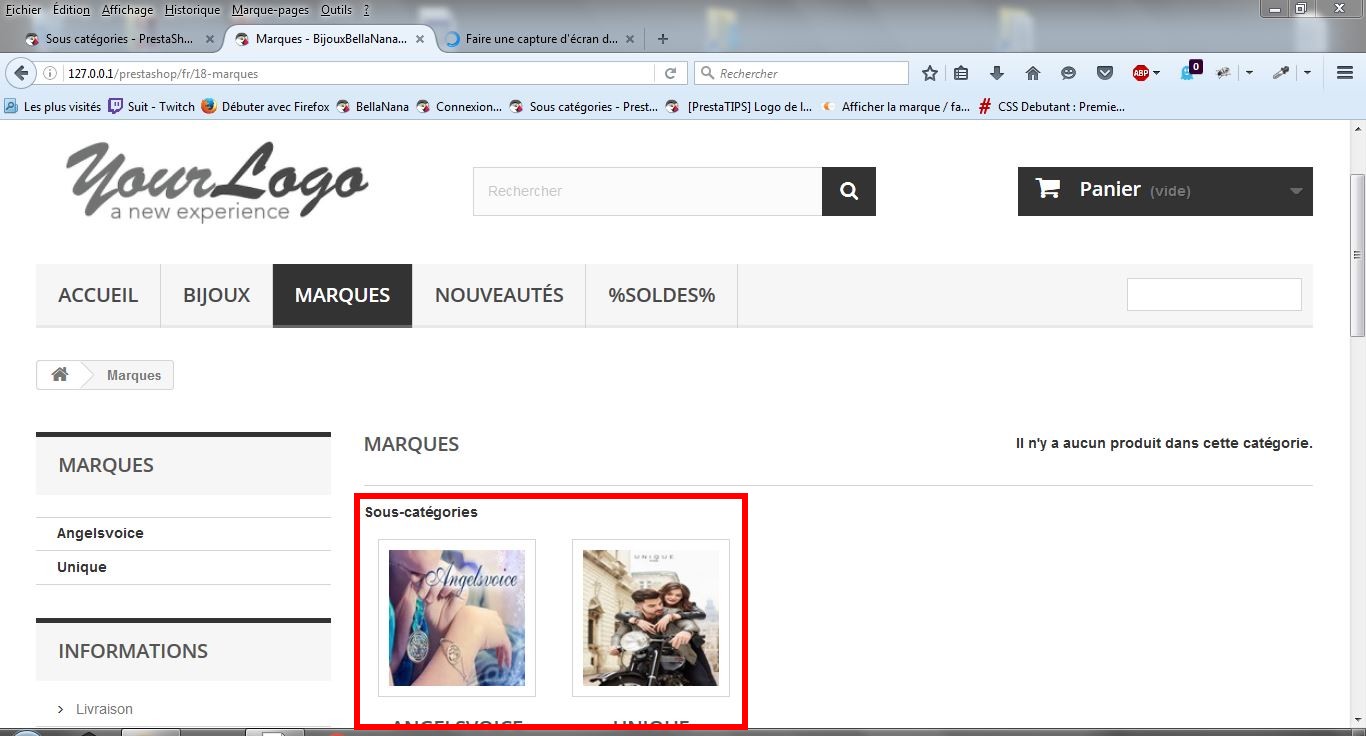Open 'Les plus visités' bookmark
Image resolution: width=1366 pixels, height=736 pixels.
[53, 106]
